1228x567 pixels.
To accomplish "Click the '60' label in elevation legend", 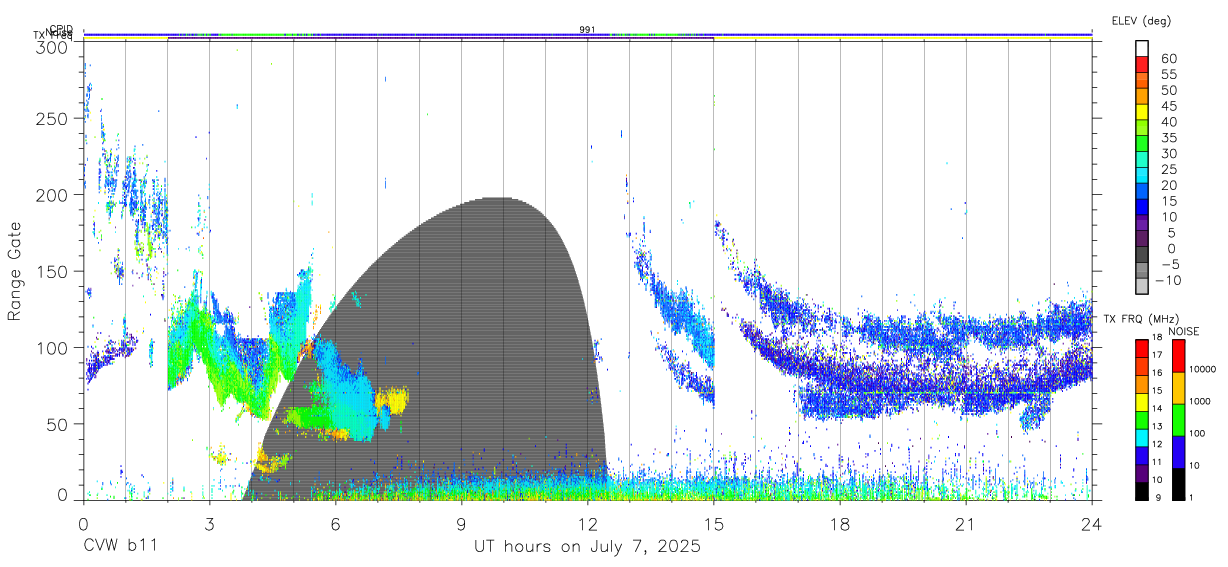I will tap(1169, 58).
